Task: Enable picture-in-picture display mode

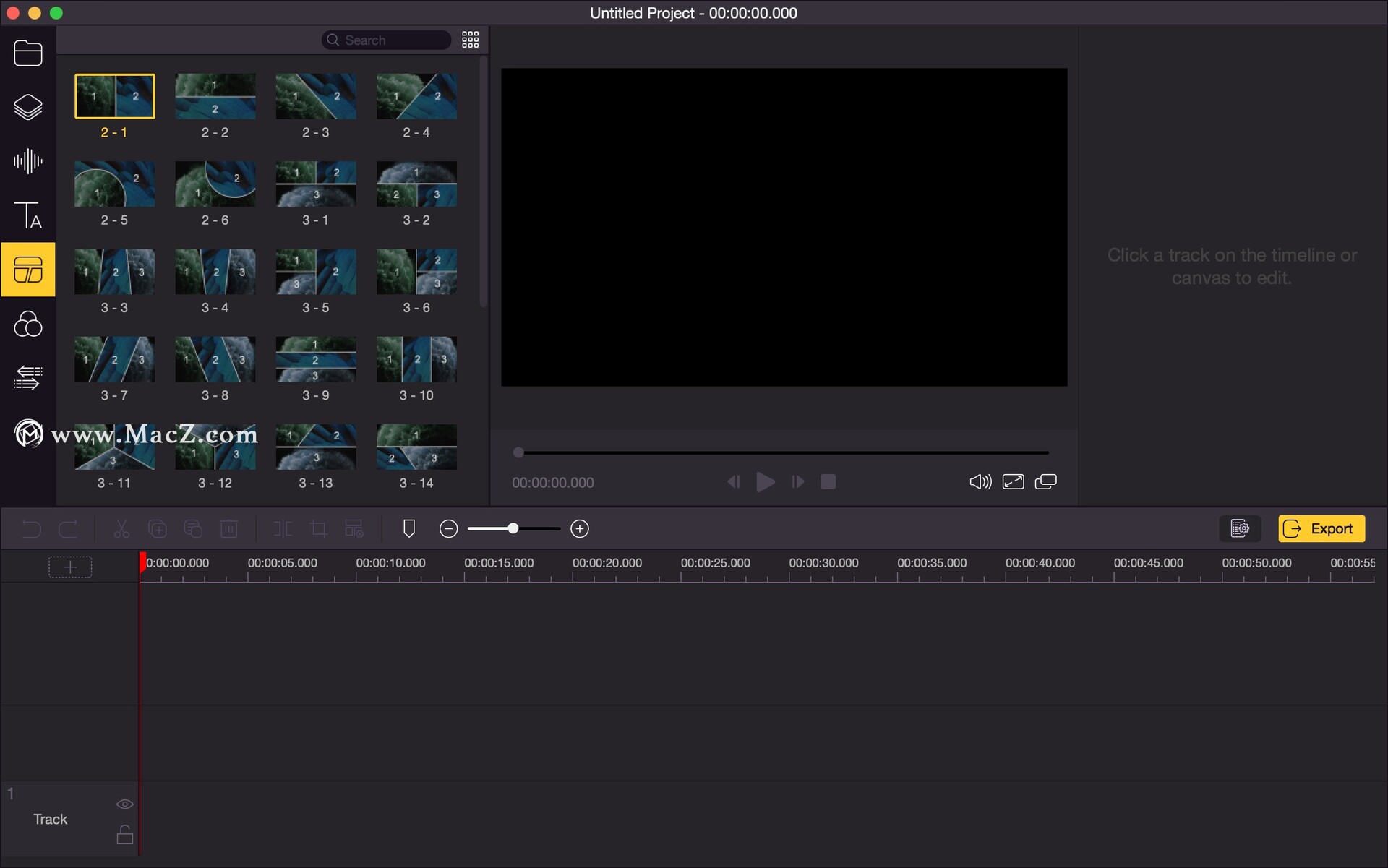Action: (x=1045, y=482)
